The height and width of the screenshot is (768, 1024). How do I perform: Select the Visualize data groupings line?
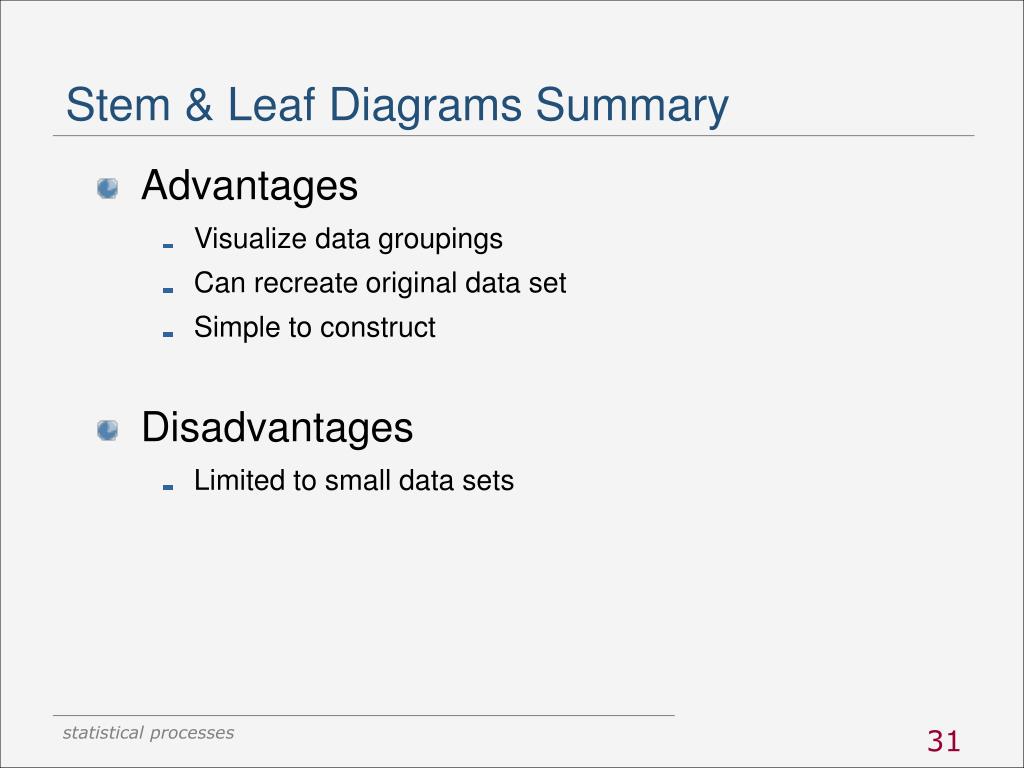tap(349, 240)
